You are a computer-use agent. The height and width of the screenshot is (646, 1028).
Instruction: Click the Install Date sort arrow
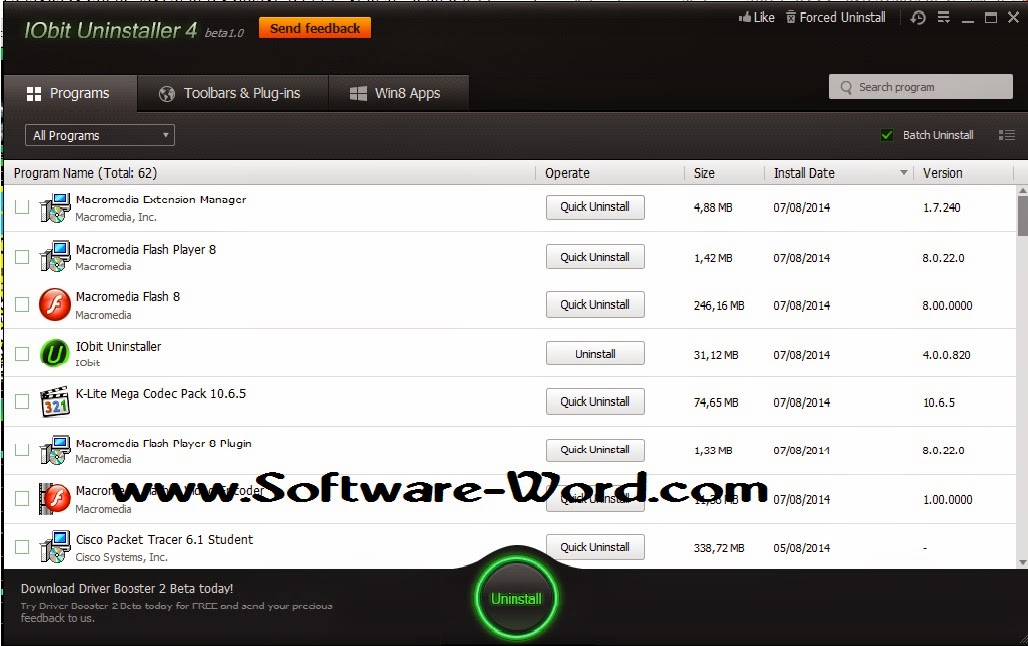pos(903,172)
